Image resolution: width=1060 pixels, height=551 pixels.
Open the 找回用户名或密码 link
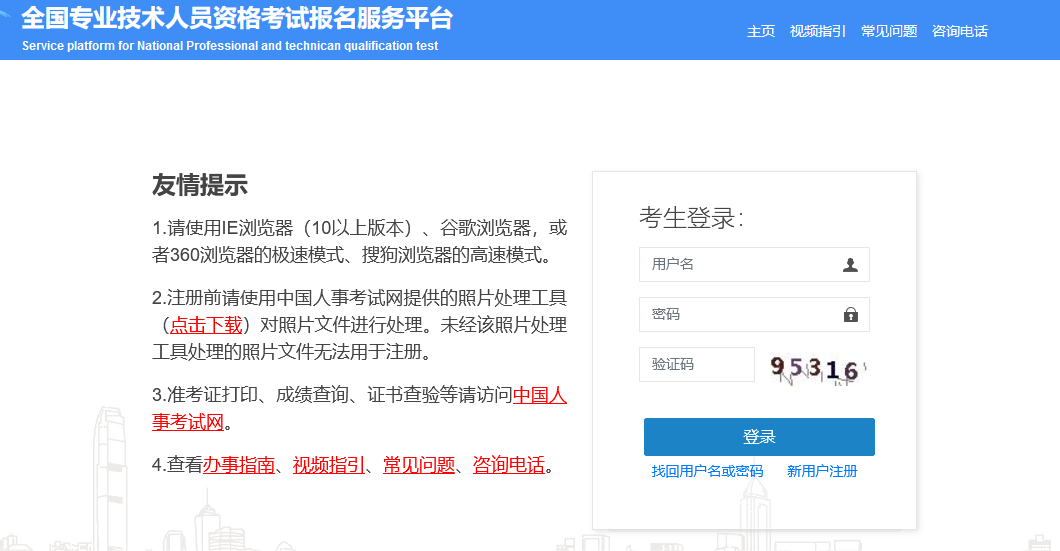706,471
